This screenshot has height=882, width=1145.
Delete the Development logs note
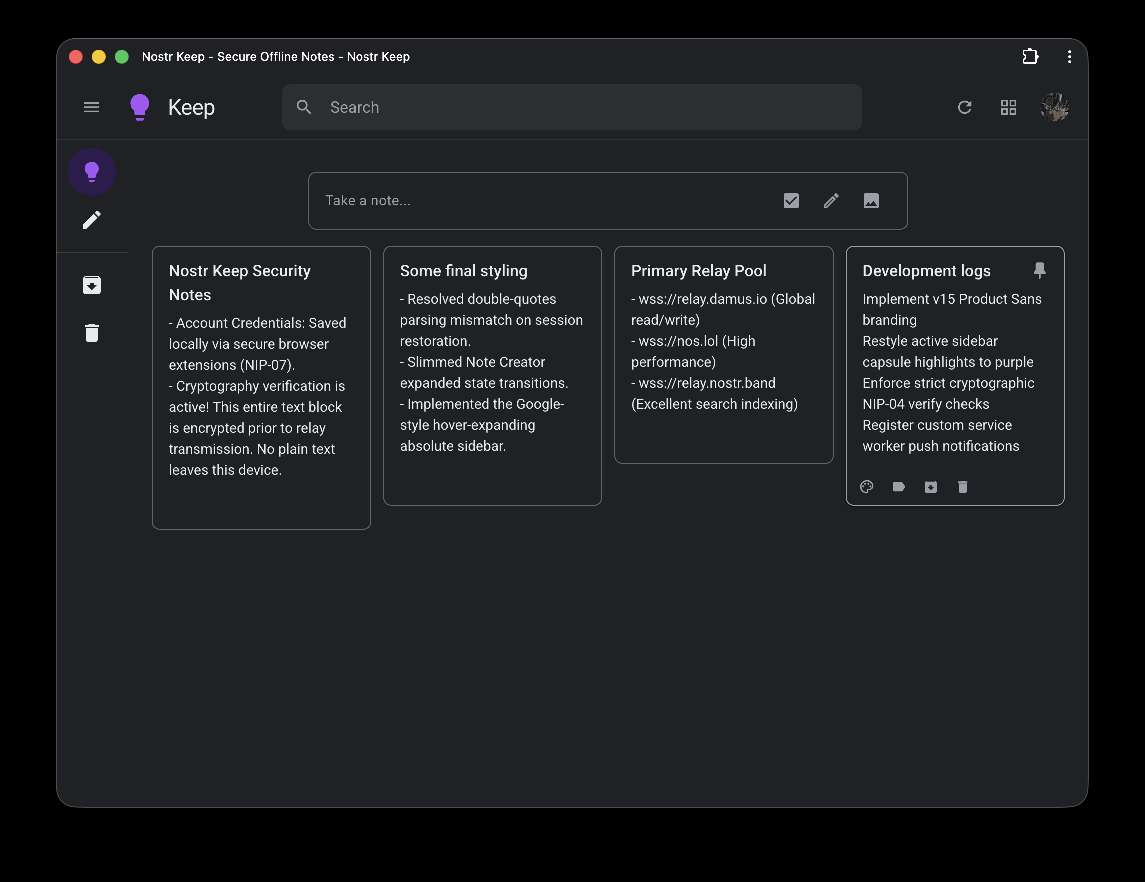[x=962, y=487]
